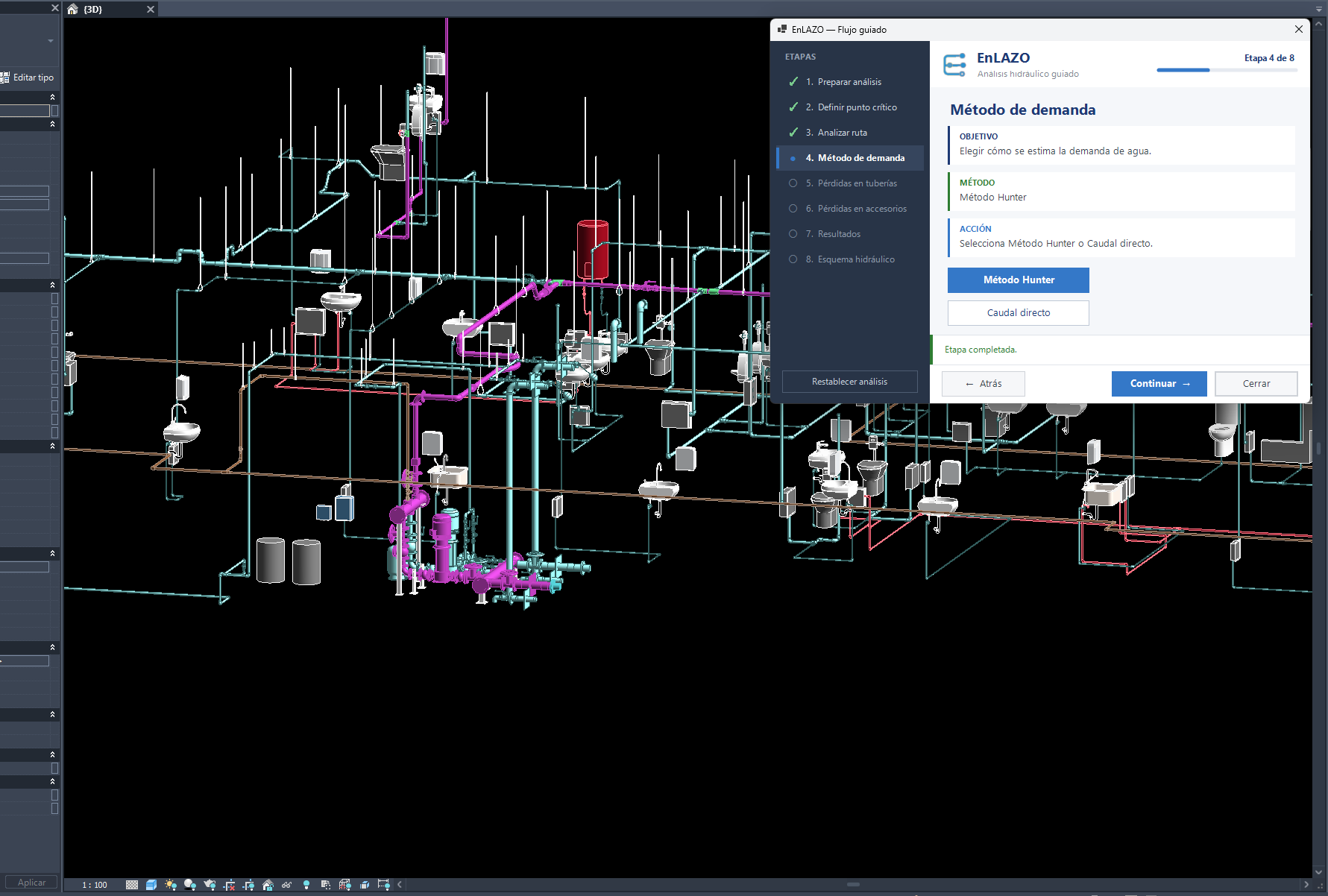Viewport: 1328px width, 896px height.
Task: Click the Detail Level icon in view control bar
Action: (x=132, y=885)
